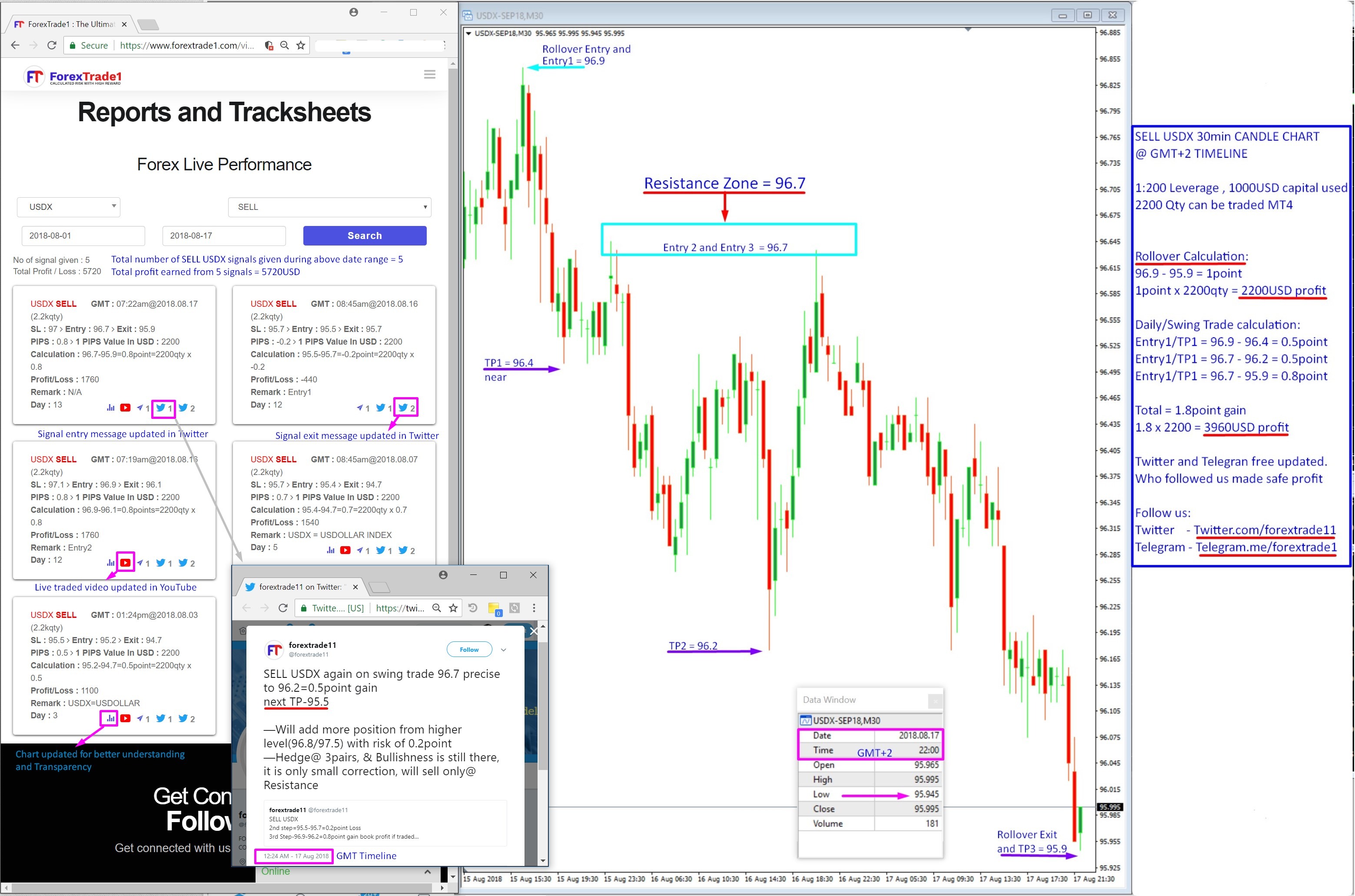Open the hamburger menu on ForexTrade1 site
1355x896 pixels.
430,74
